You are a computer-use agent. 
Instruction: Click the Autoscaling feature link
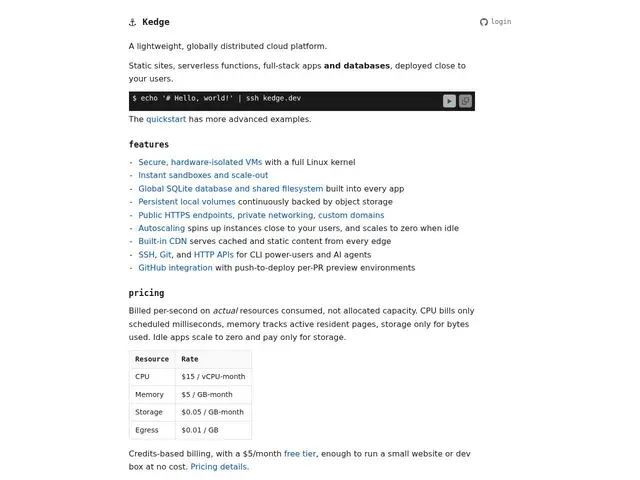coord(162,228)
